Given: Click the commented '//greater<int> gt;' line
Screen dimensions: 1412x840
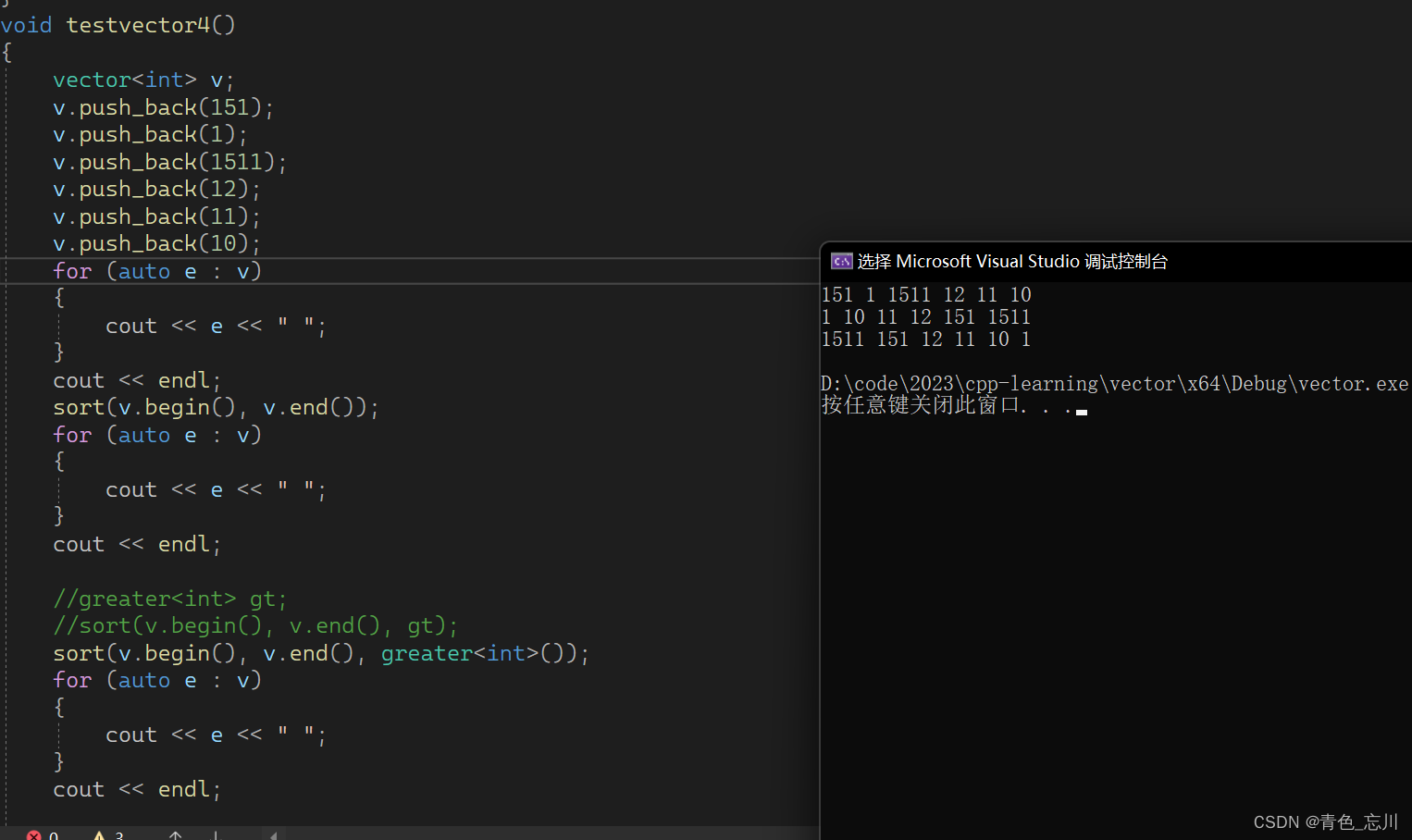Looking at the screenshot, I should 169,599.
